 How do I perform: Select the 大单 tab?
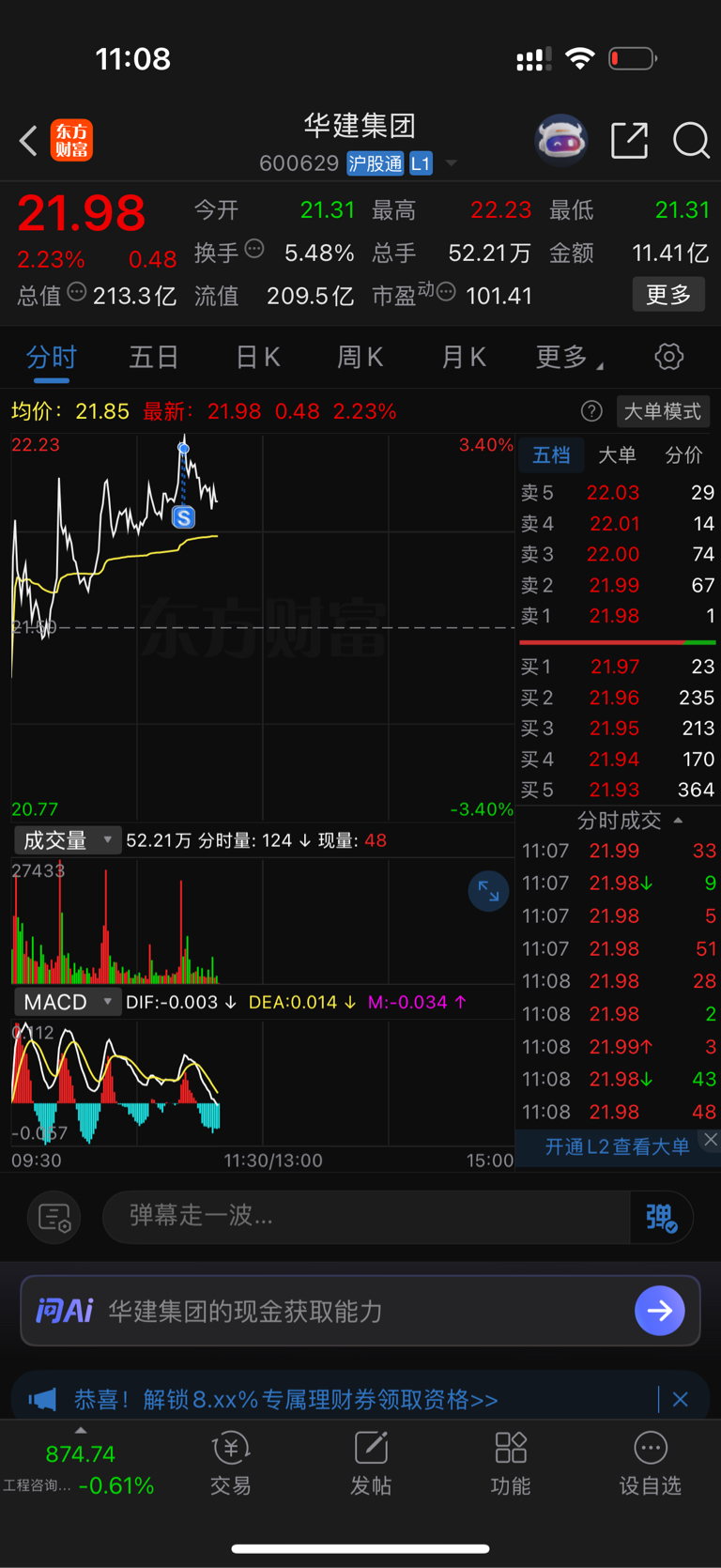pos(617,455)
